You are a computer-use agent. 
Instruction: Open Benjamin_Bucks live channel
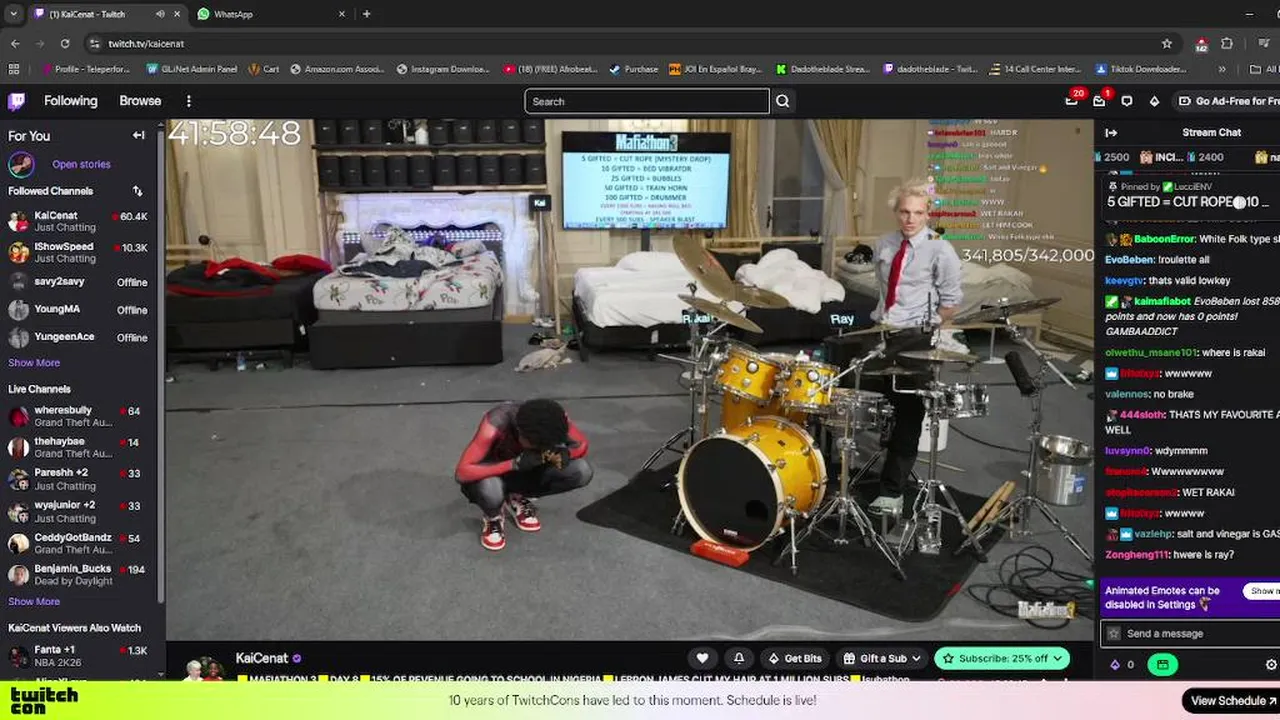point(78,574)
